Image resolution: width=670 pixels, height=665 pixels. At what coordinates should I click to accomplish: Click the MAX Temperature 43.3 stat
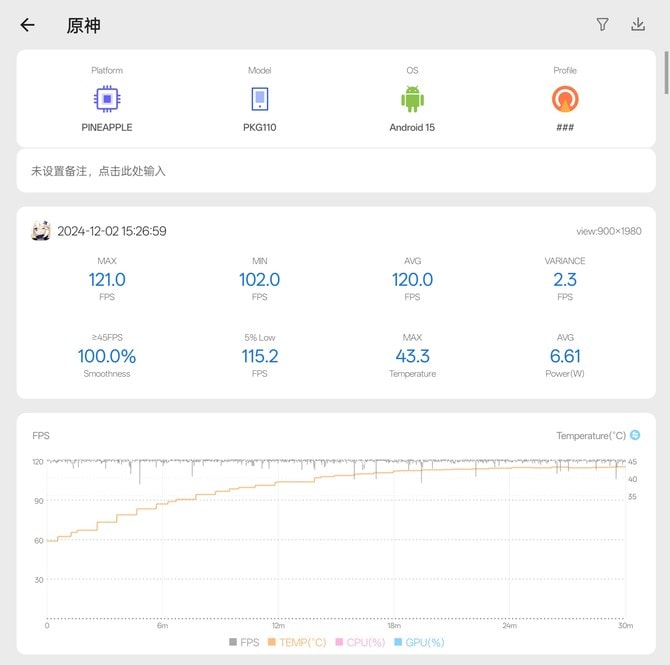click(412, 356)
